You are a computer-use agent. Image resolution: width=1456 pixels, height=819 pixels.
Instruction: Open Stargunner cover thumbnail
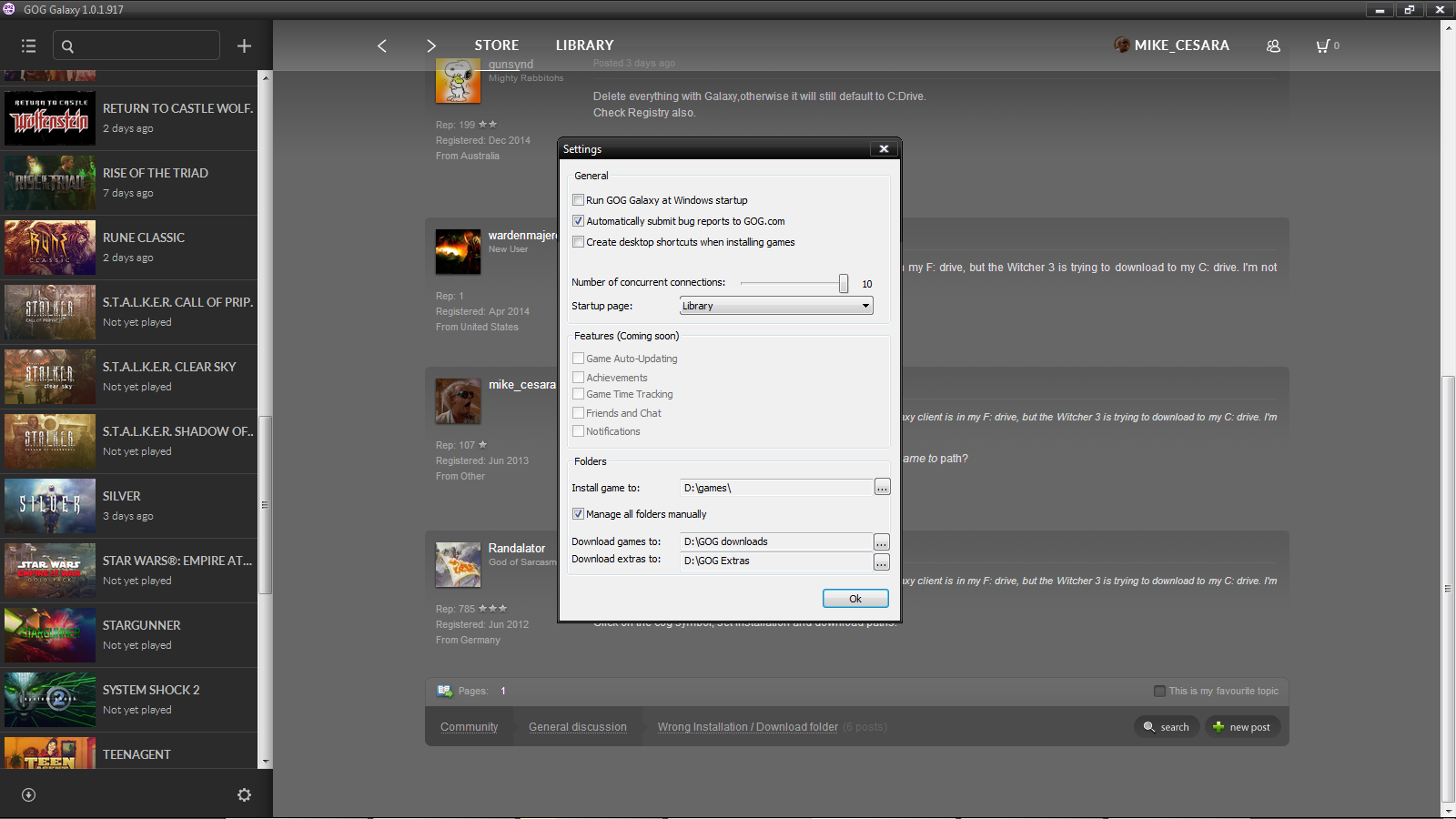50,635
